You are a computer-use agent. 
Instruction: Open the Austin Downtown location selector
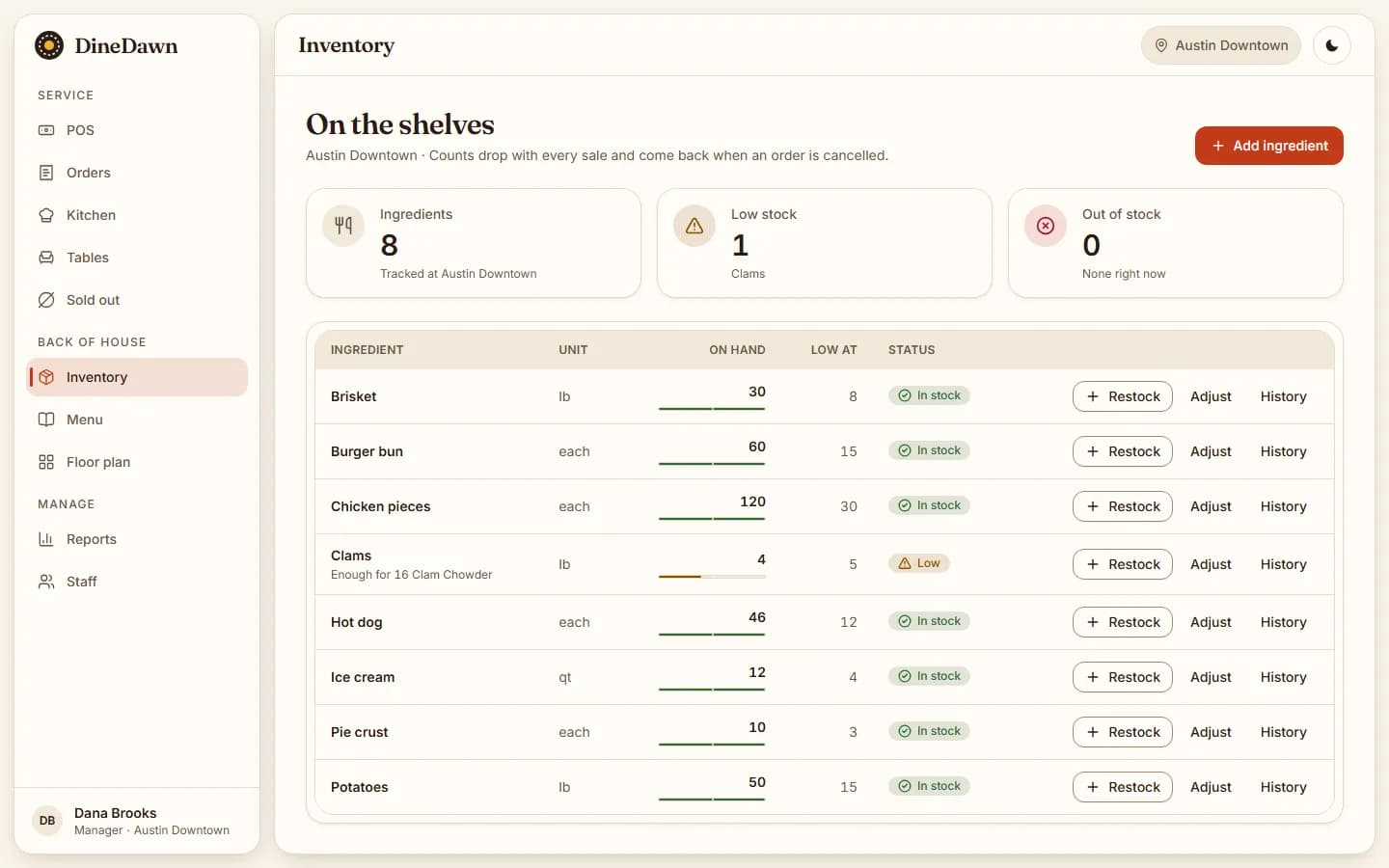[1221, 45]
